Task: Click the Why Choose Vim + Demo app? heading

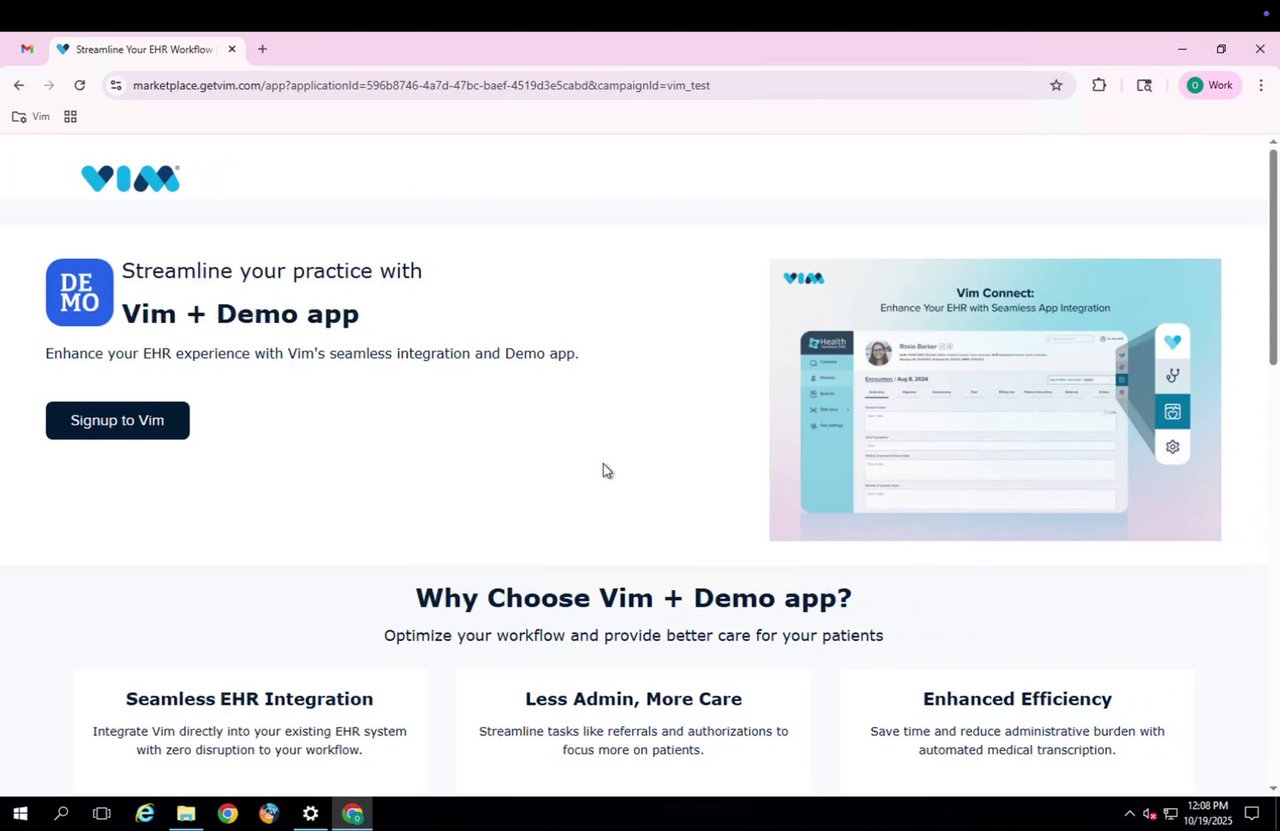Action: click(633, 598)
